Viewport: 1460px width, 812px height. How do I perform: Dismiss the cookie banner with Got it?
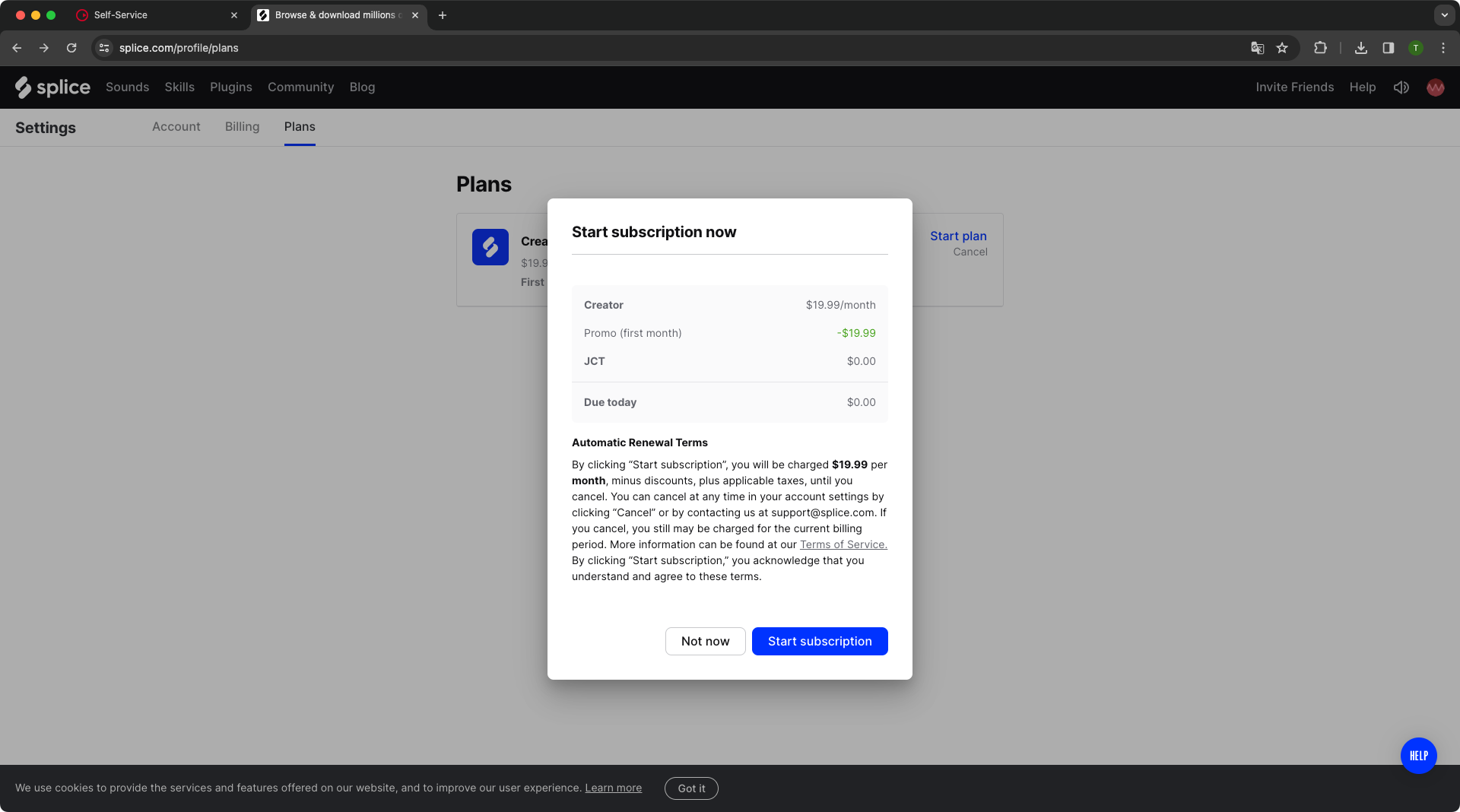691,788
